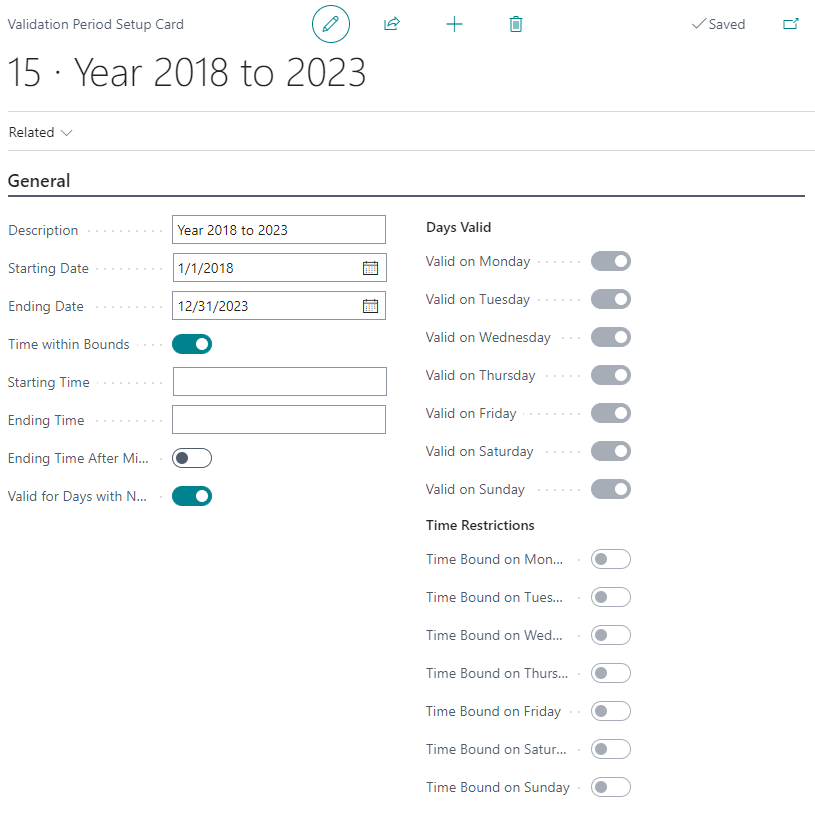Click the plus icon to create new record
Screen dimensions: 815x819
(454, 24)
